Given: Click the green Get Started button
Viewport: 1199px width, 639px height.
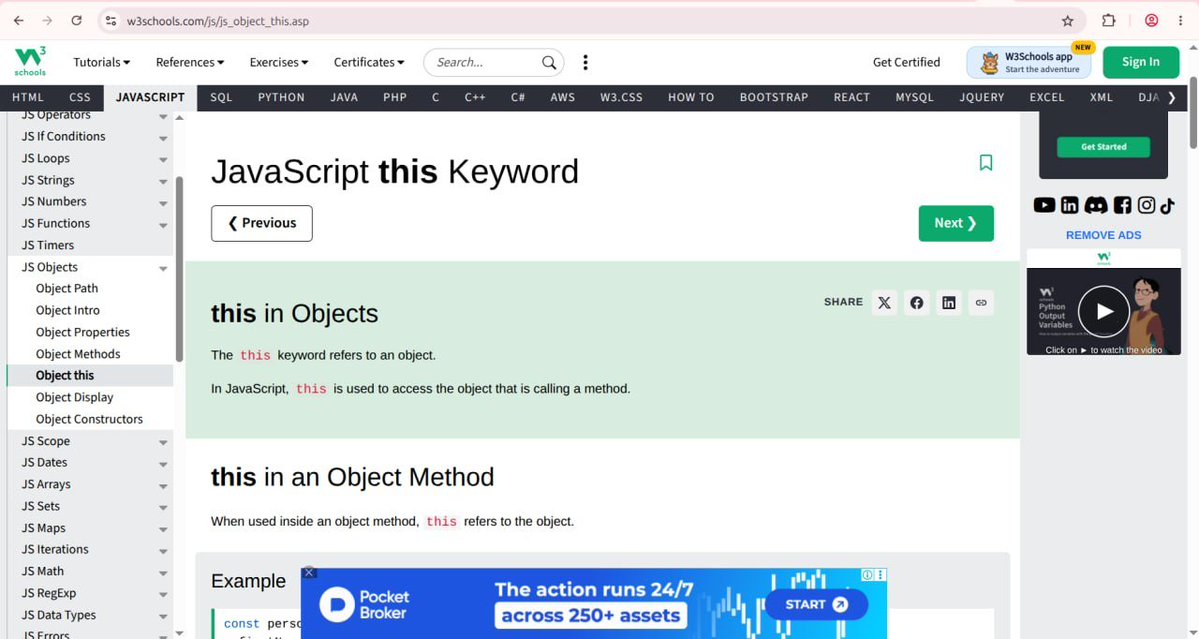Looking at the screenshot, I should tap(1103, 147).
